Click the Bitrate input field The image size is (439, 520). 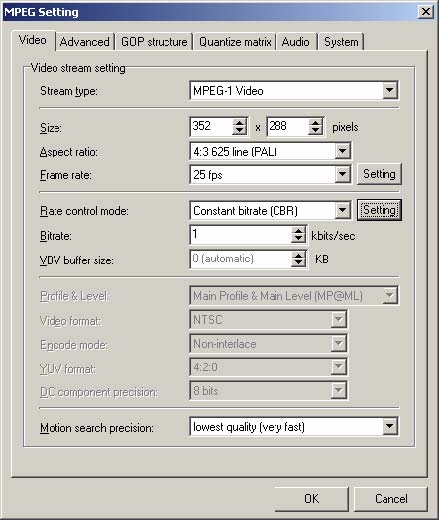tap(241, 235)
